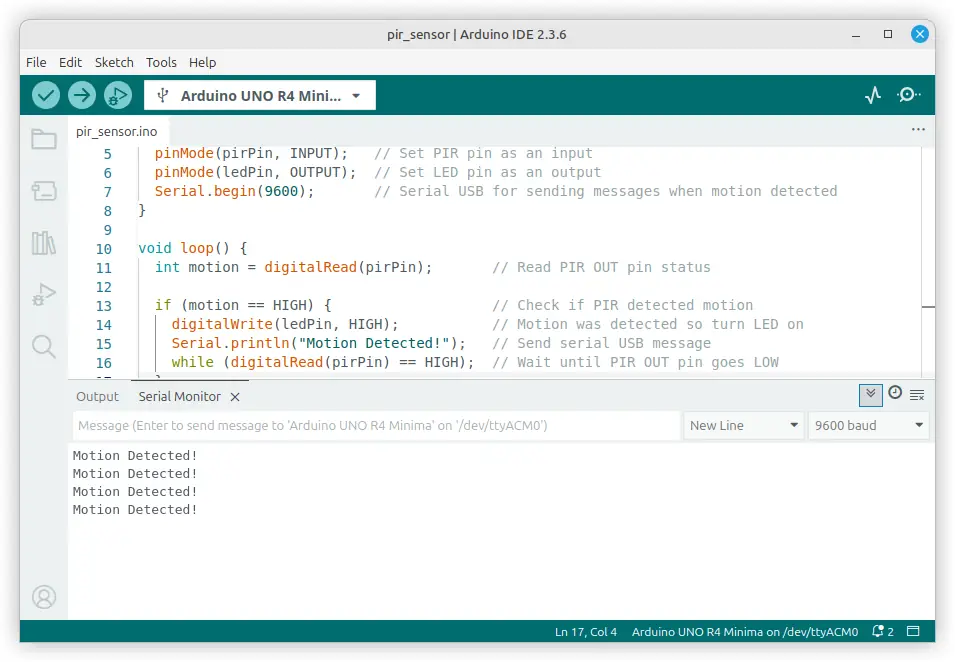Open the Sketchbook folder sidebar icon
The image size is (955, 662).
point(43,140)
